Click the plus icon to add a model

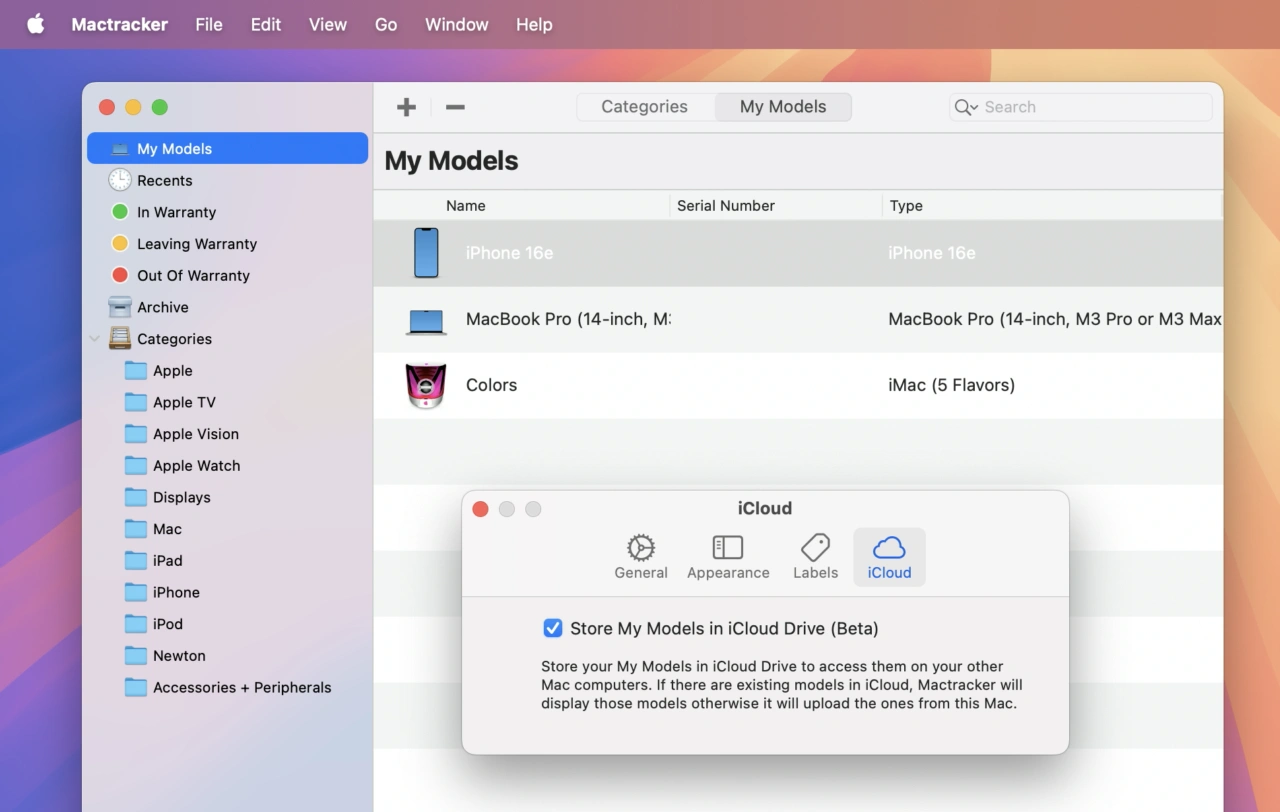click(x=406, y=107)
